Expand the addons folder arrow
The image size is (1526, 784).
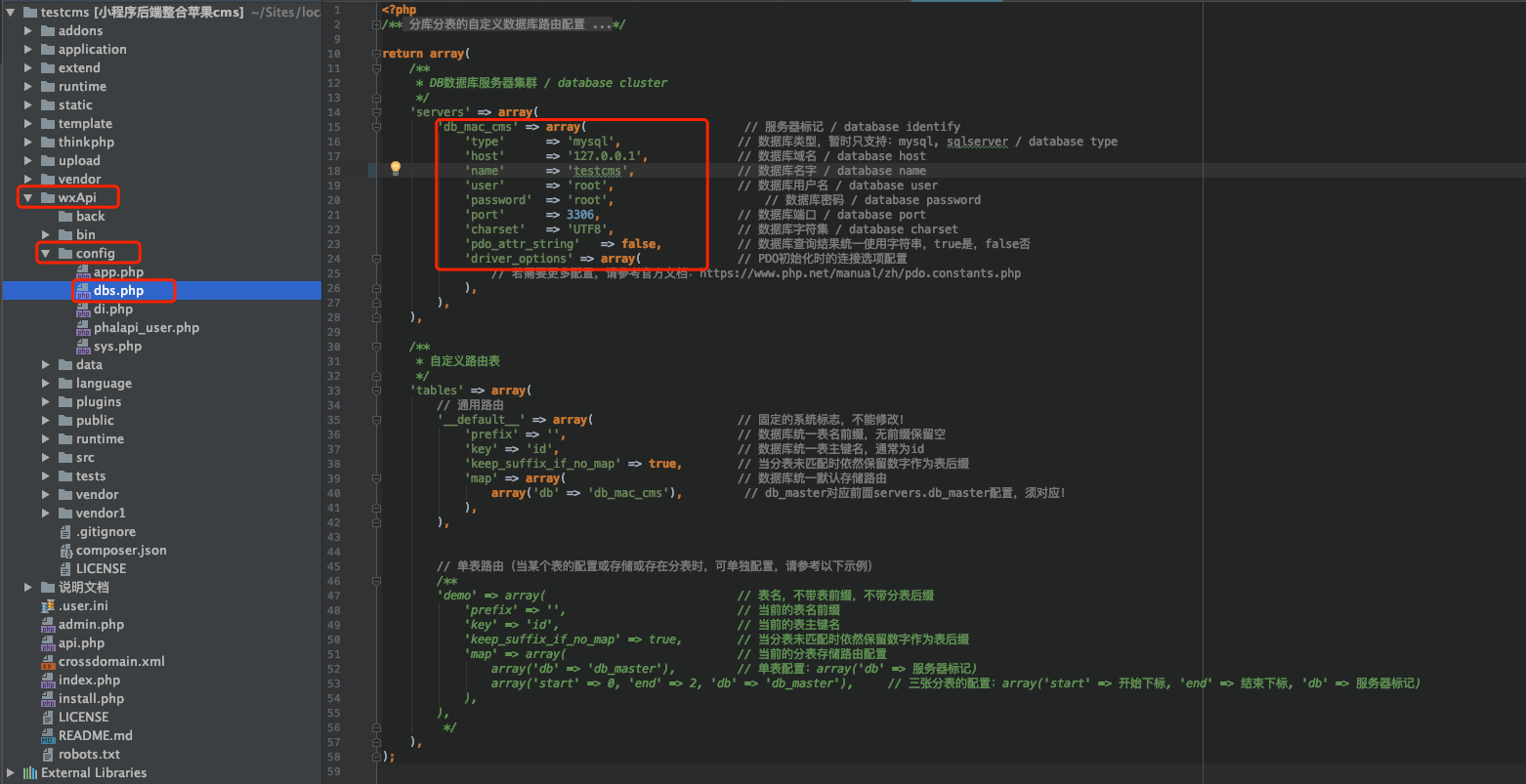tap(28, 31)
